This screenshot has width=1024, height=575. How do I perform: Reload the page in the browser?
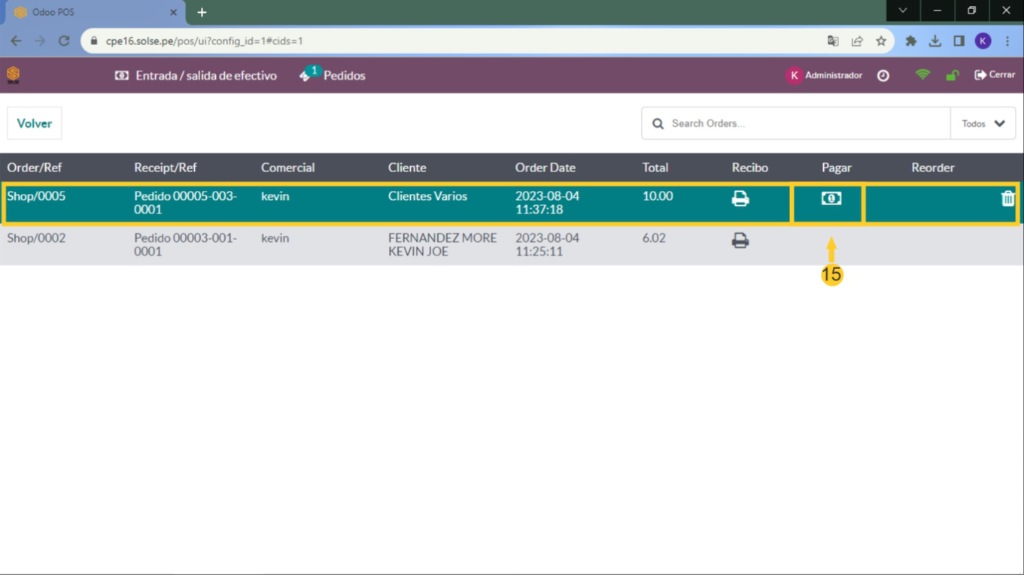point(64,41)
